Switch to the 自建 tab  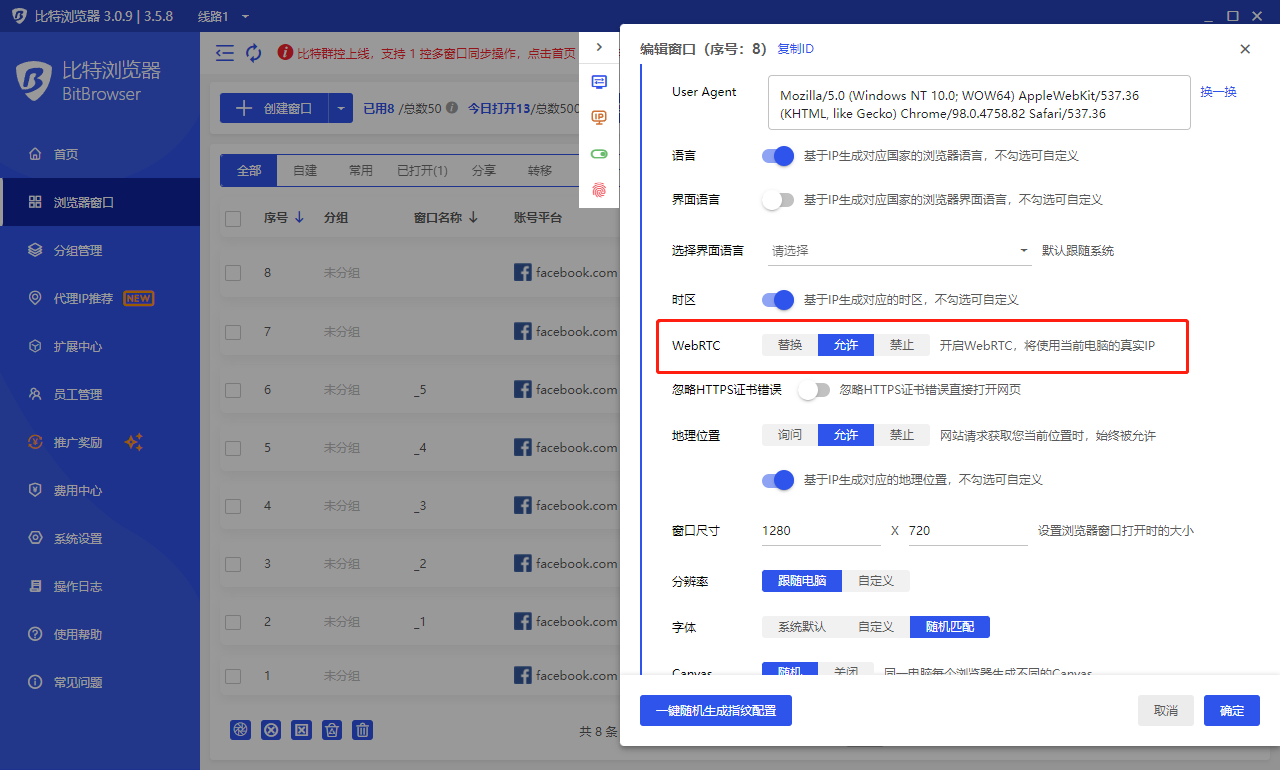[305, 171]
